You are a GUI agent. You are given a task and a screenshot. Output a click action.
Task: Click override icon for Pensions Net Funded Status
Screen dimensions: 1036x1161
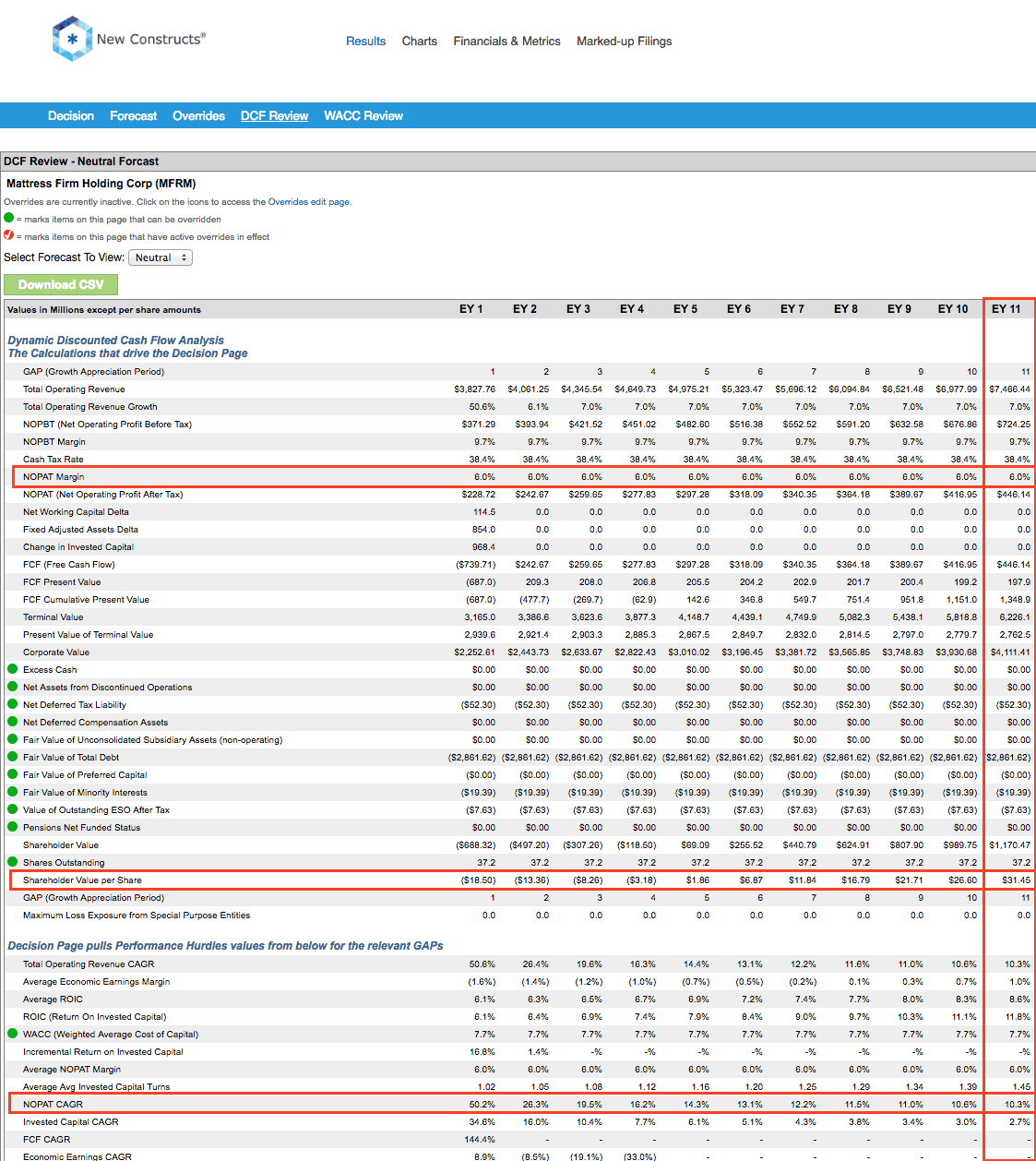[x=13, y=827]
